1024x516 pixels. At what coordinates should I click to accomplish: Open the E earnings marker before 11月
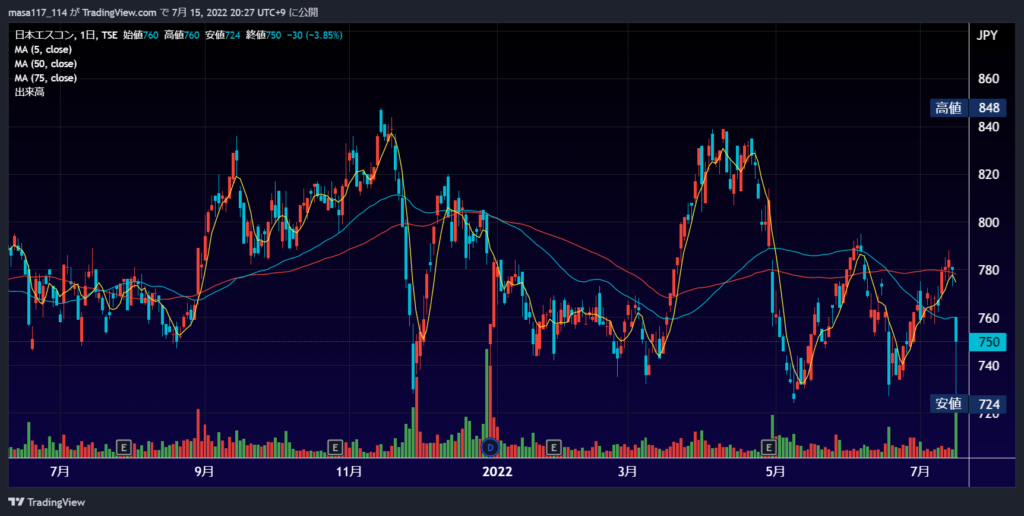coord(335,447)
